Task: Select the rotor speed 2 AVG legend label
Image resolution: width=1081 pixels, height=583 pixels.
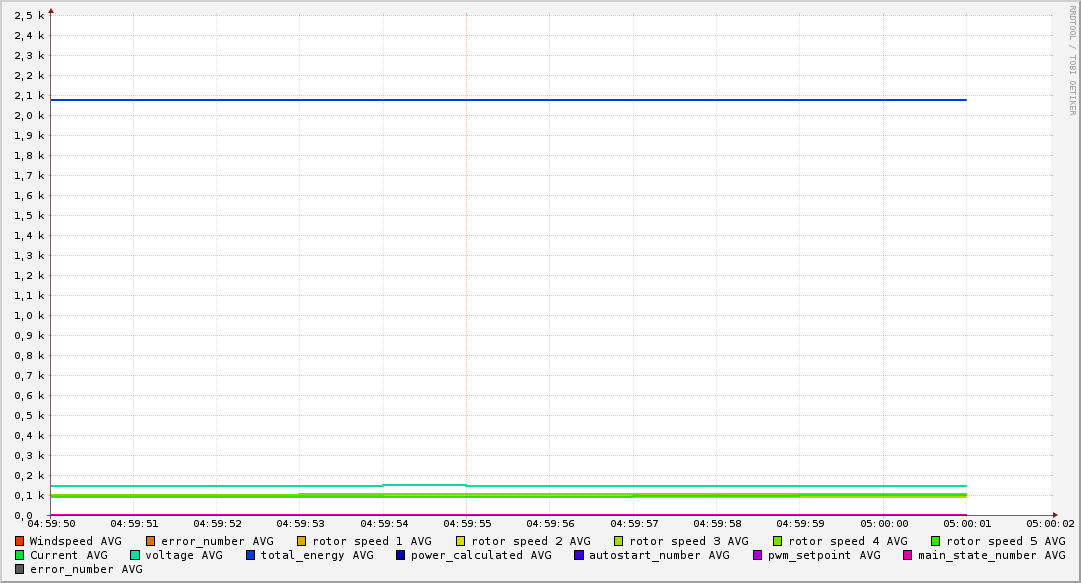Action: [530, 541]
